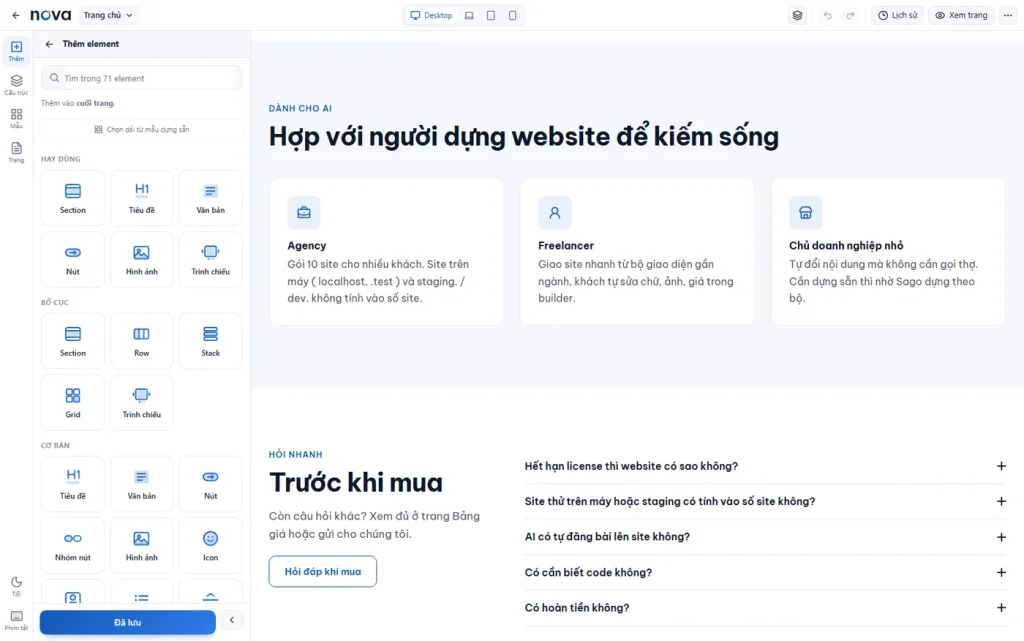Click Chọn dải từ mẫu dựng sẵn
Viewport: 1024px width, 641px height.
(x=142, y=129)
